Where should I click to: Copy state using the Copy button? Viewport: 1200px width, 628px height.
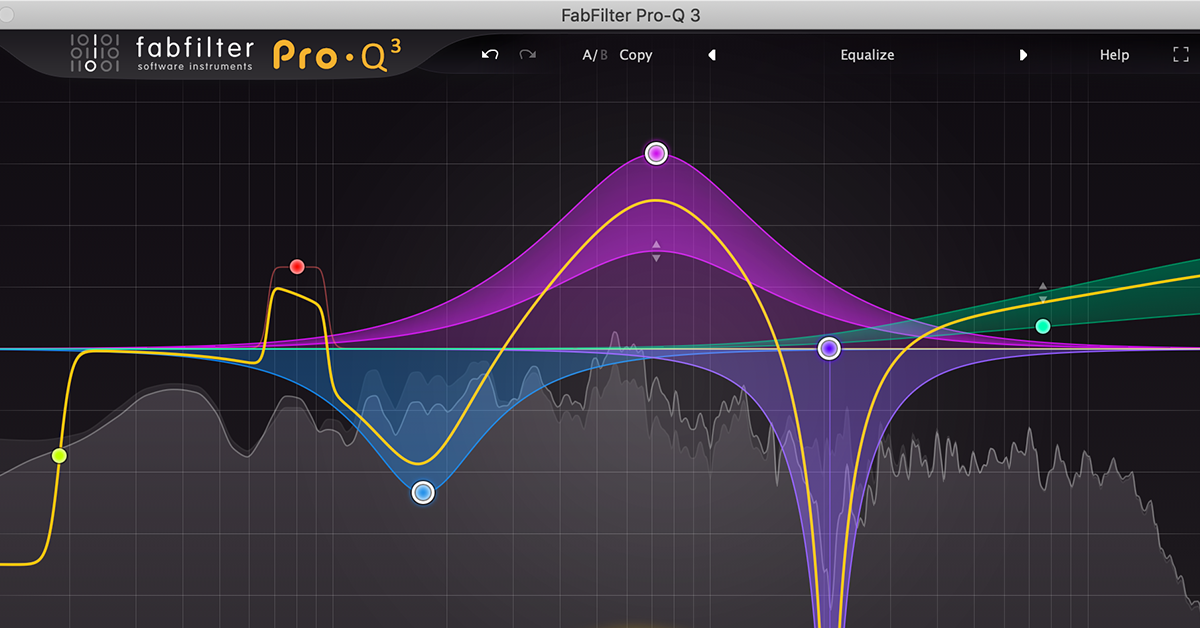pos(636,55)
